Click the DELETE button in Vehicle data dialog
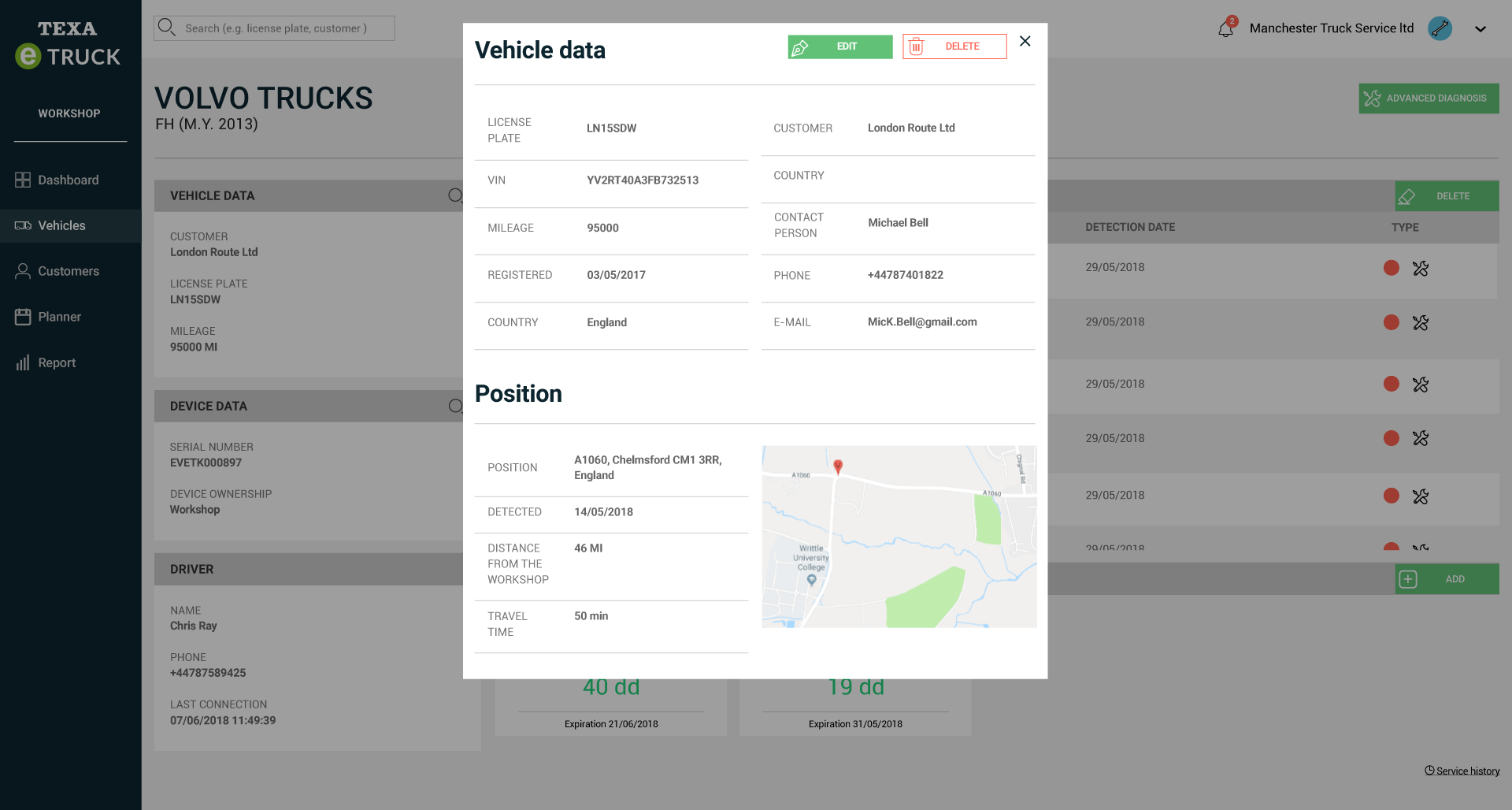 tap(954, 46)
